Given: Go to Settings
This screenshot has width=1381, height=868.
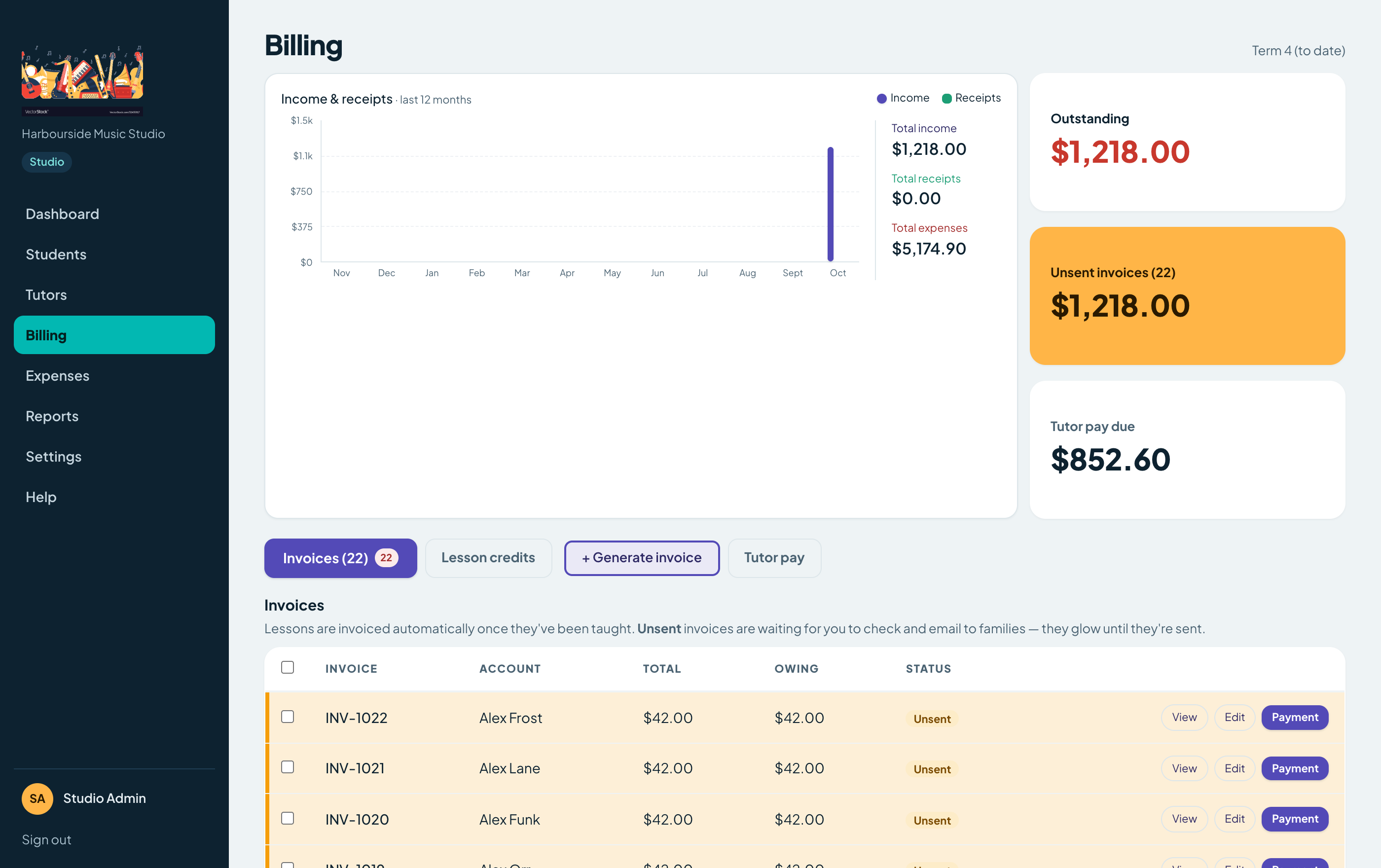Looking at the screenshot, I should click(114, 456).
